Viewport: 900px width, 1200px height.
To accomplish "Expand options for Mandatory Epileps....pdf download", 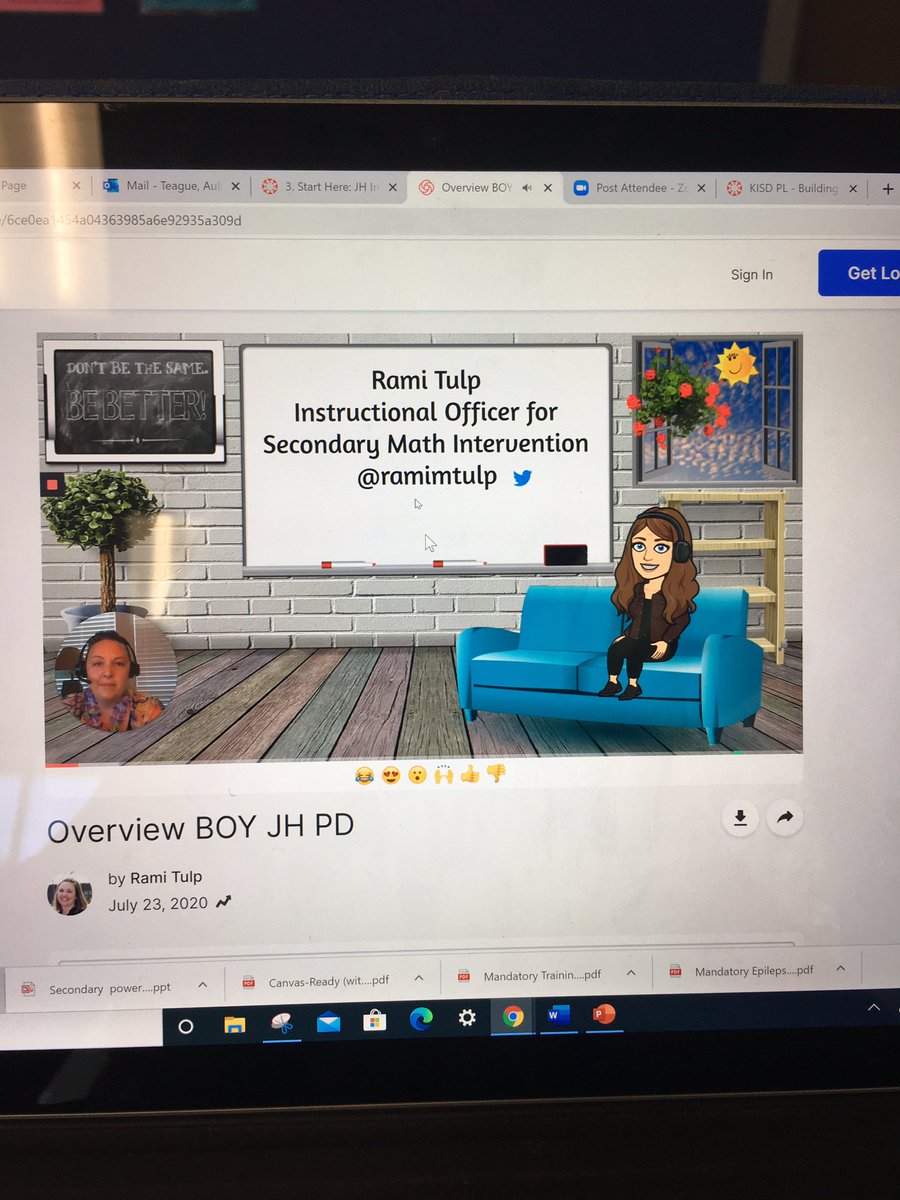I will (841, 968).
